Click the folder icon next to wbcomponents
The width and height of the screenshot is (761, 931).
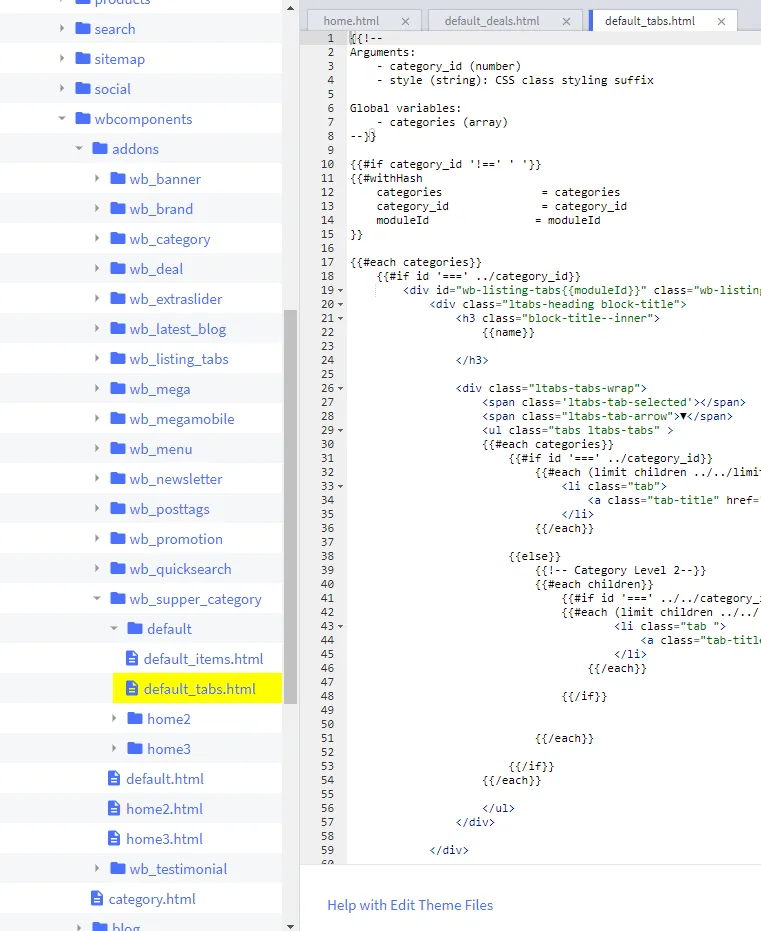82,119
